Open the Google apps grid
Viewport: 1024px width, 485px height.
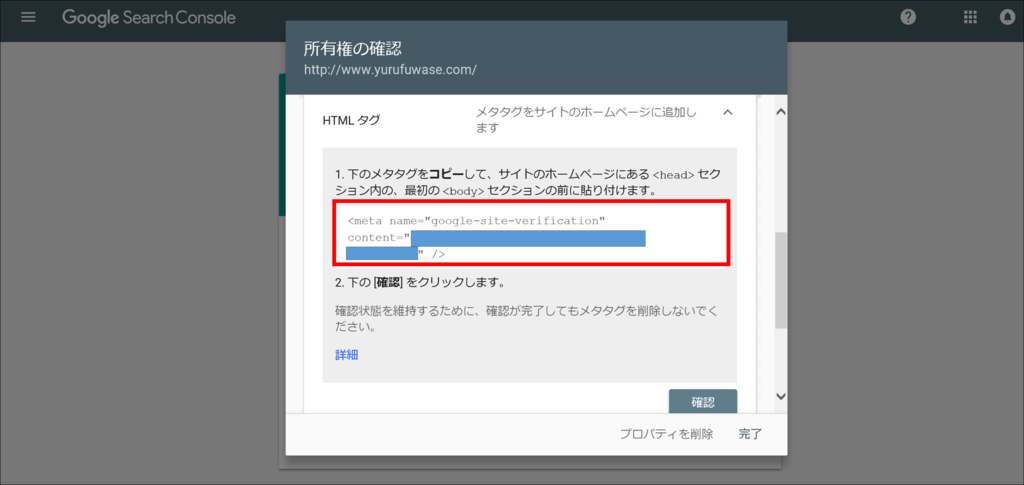(x=970, y=18)
